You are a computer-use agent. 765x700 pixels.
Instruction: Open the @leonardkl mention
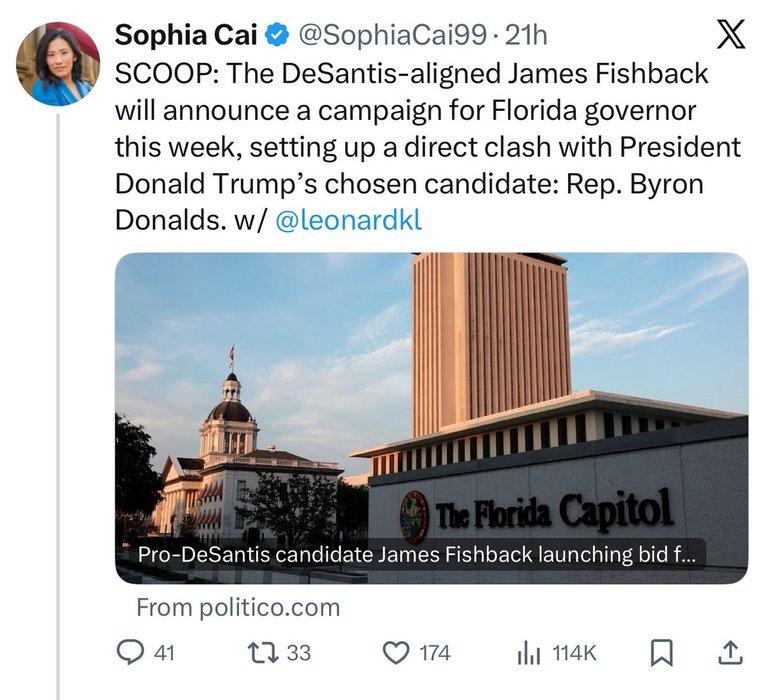(x=348, y=221)
